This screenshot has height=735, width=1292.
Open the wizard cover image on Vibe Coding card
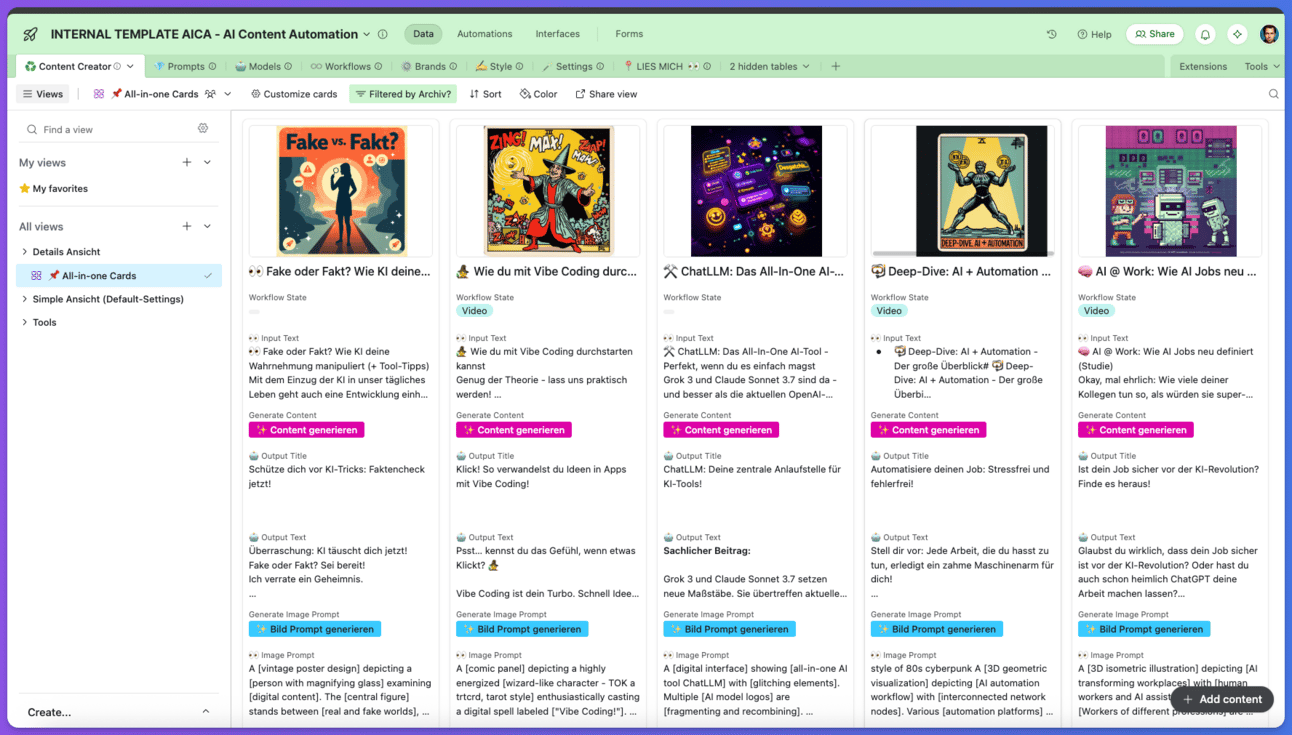[548, 191]
